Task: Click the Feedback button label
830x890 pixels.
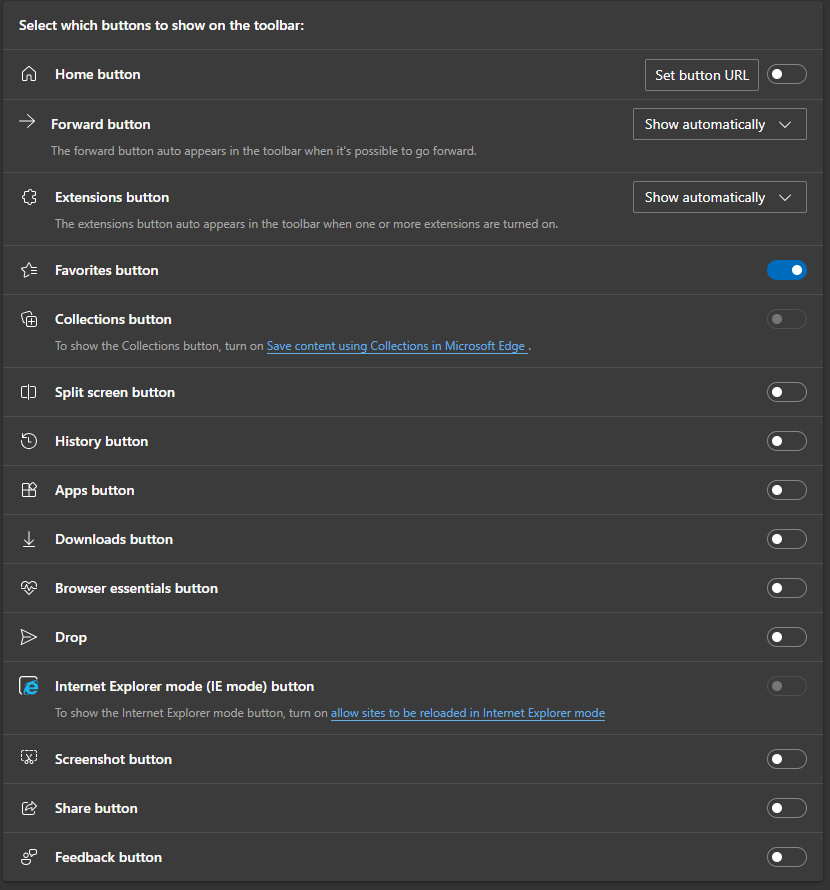Action: point(108,857)
